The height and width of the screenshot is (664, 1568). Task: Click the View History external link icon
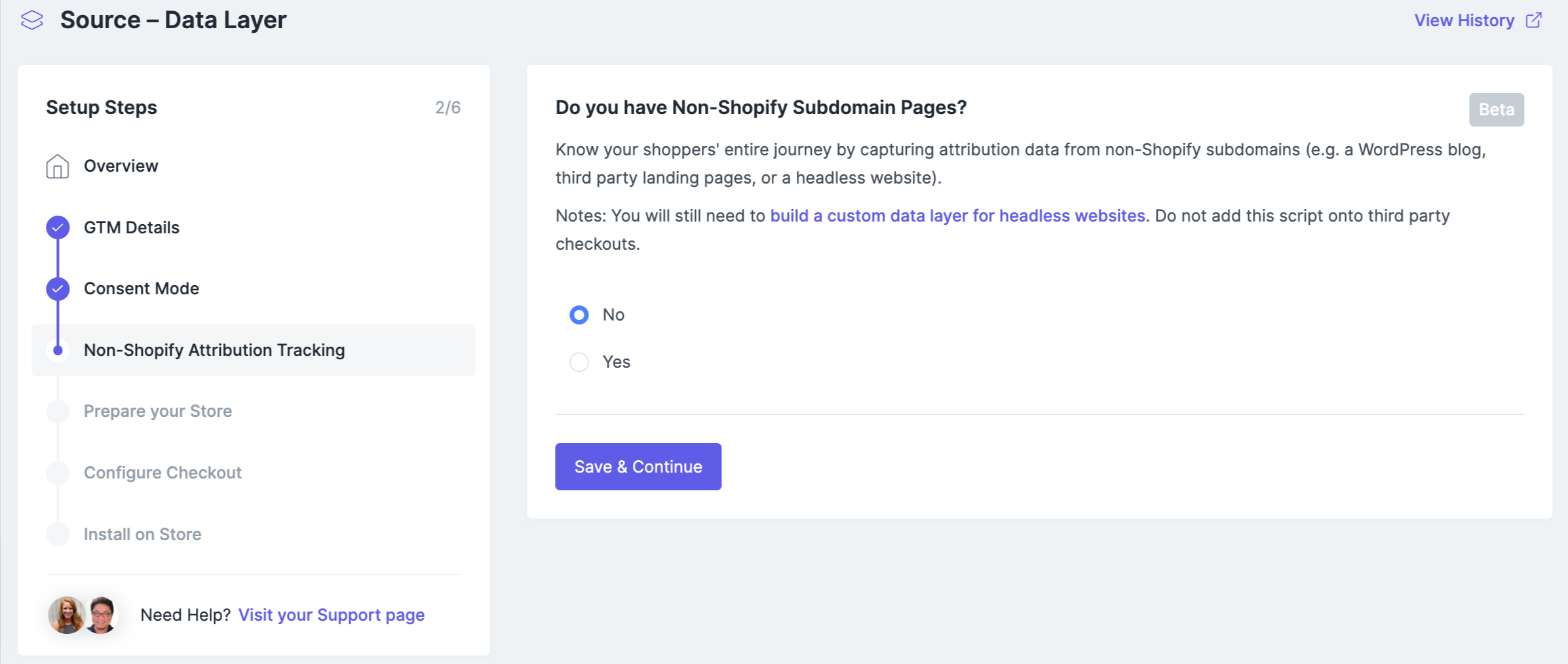1534,20
